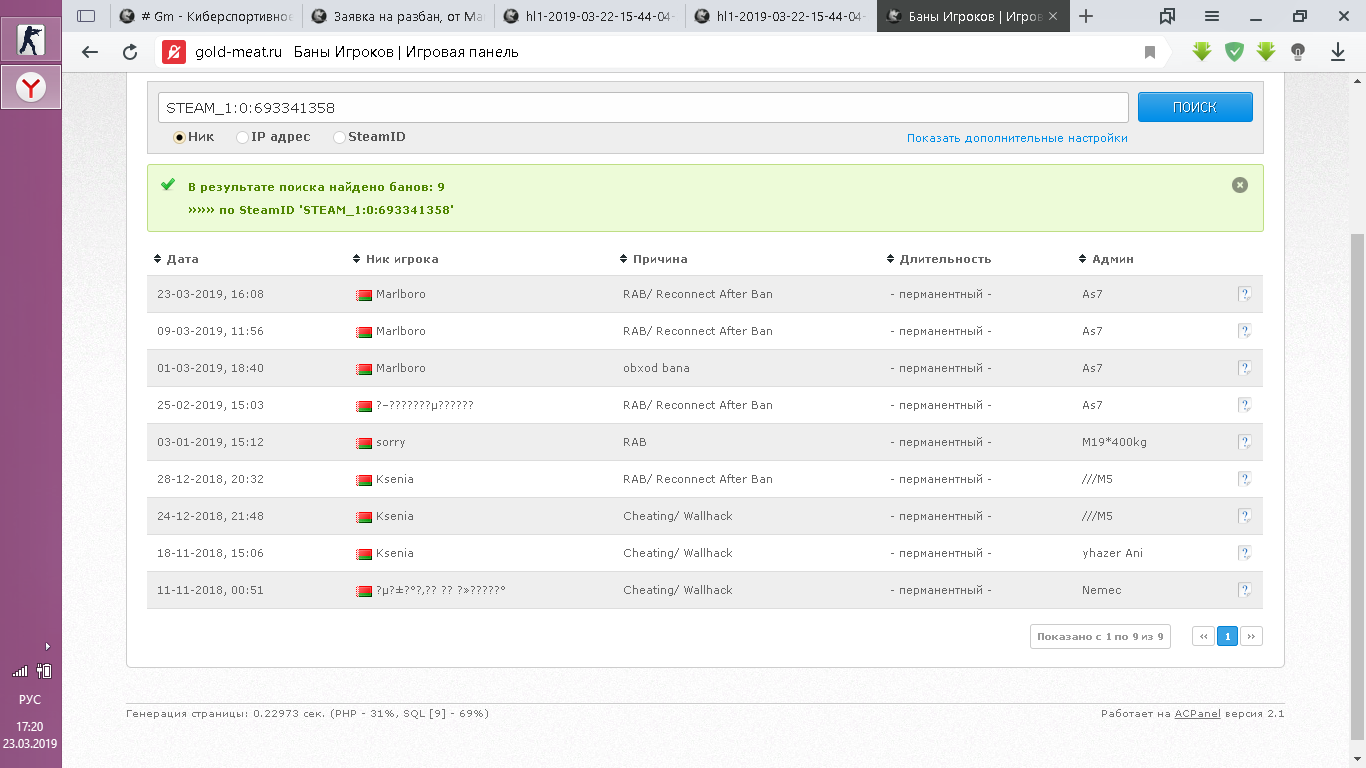Show additional search settings link
The height and width of the screenshot is (768, 1366).
pyautogui.click(x=1017, y=138)
